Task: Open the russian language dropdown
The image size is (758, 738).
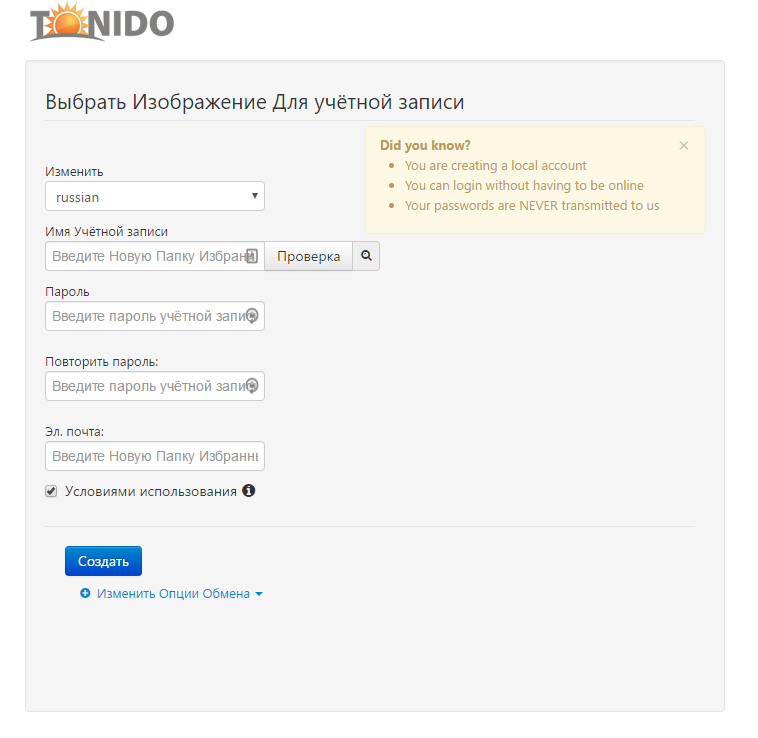Action: pyautogui.click(x=155, y=197)
